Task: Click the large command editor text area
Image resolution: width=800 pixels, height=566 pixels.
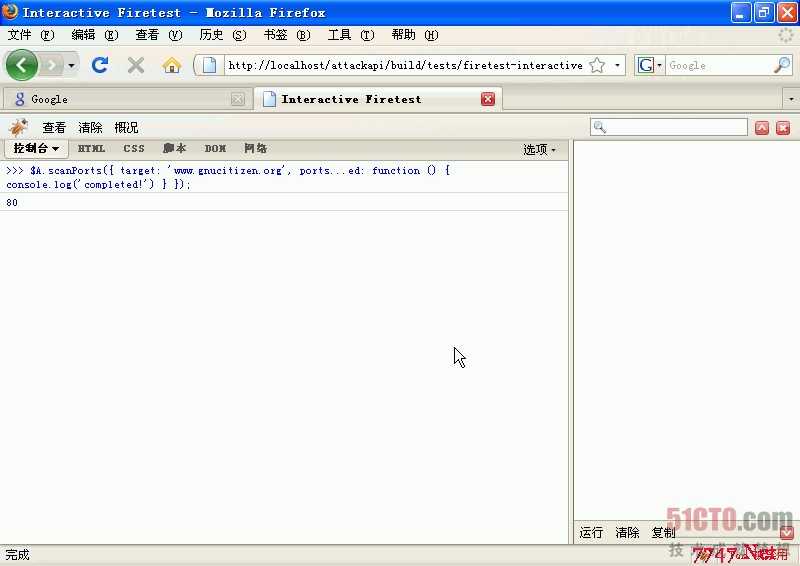Action: click(687, 331)
